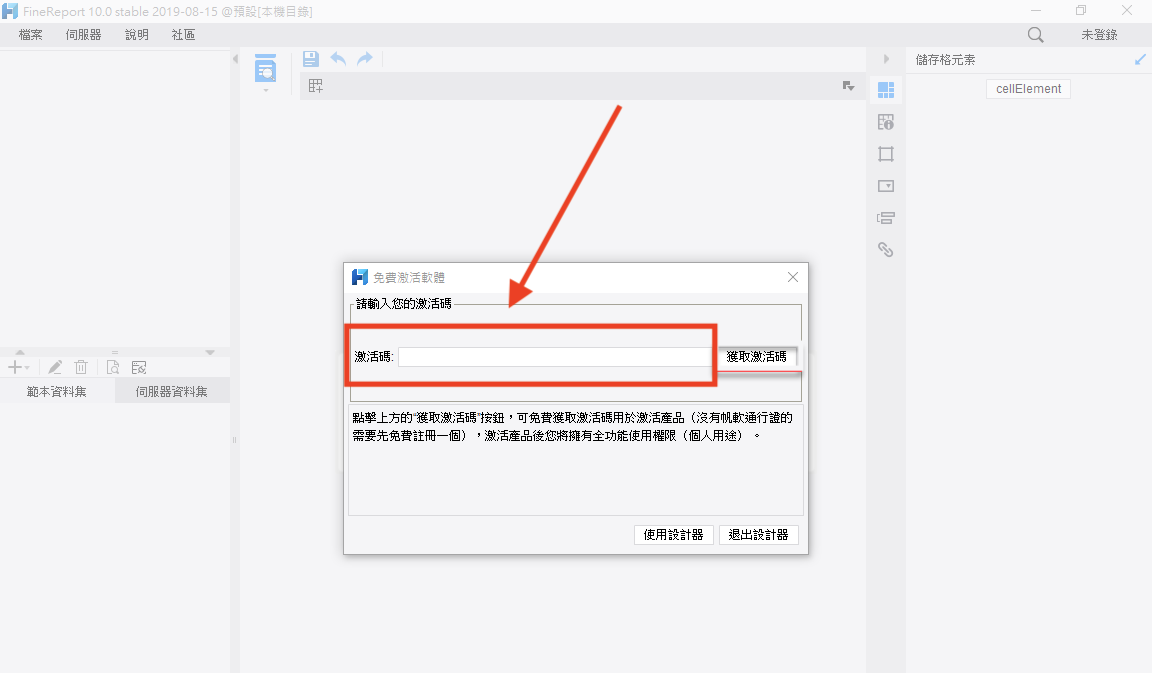The width and height of the screenshot is (1152, 673).
Task: Click the activation instructions text area
Action: point(575,460)
